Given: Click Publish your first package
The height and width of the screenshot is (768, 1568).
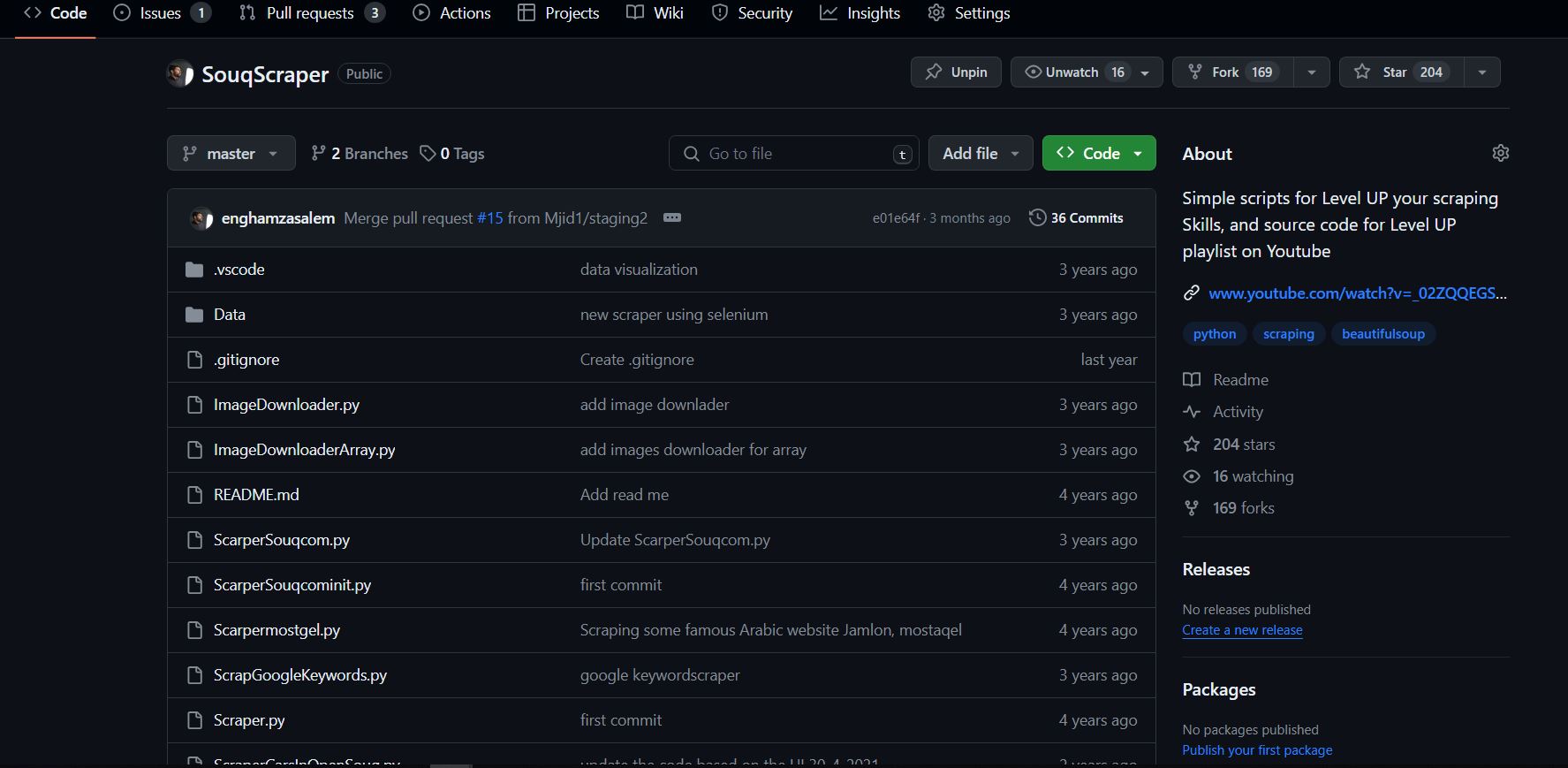Looking at the screenshot, I should pos(1258,750).
